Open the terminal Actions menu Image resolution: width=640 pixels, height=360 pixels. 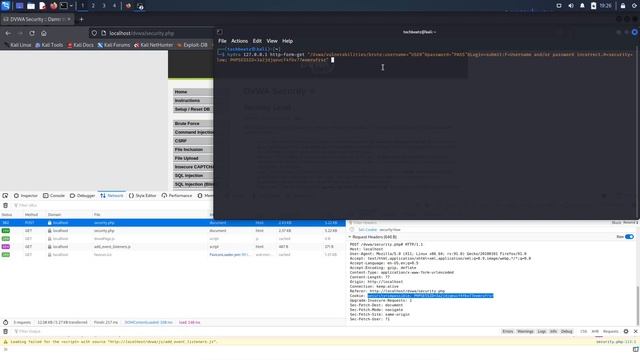239,41
